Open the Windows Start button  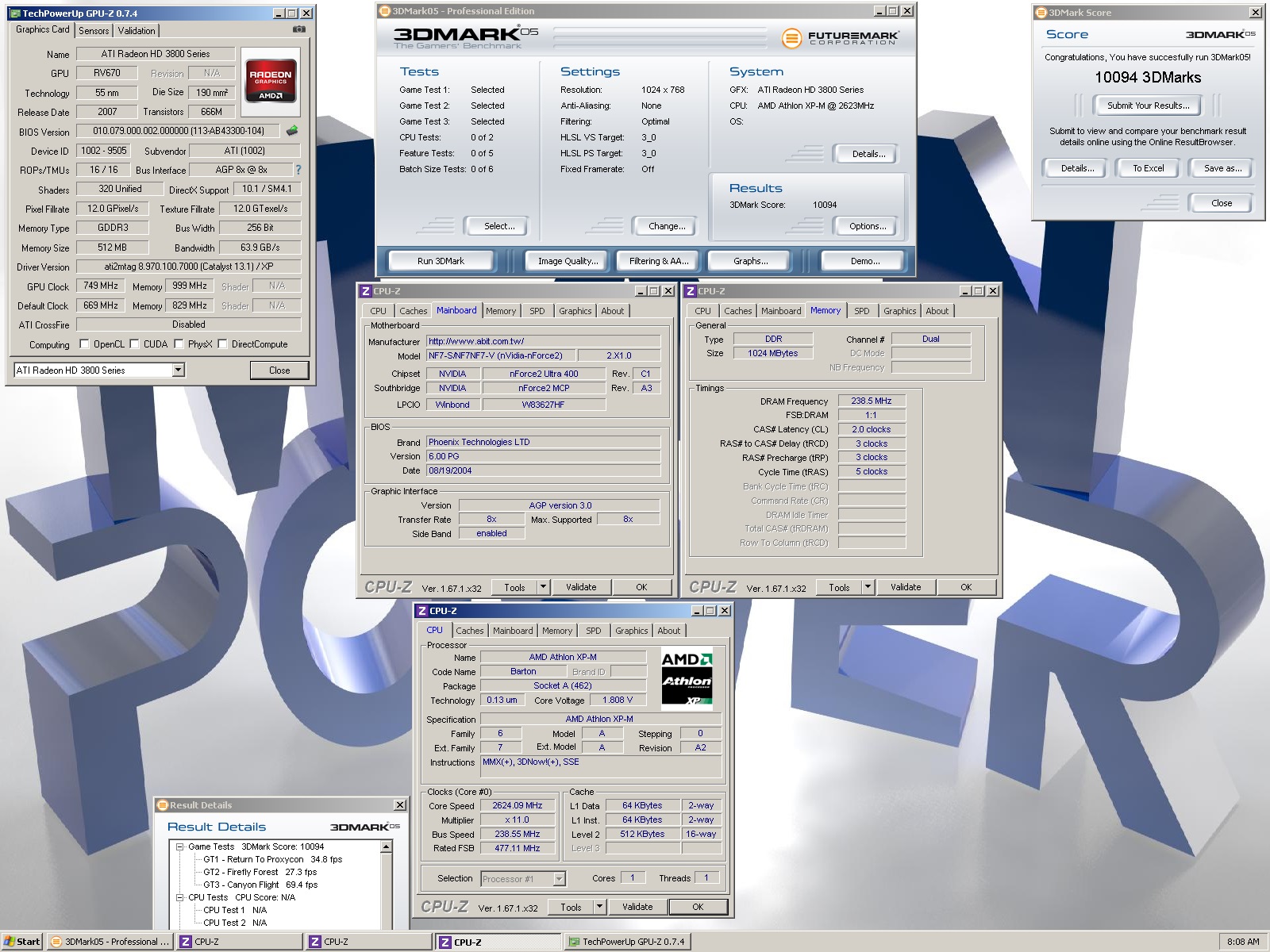(x=22, y=942)
